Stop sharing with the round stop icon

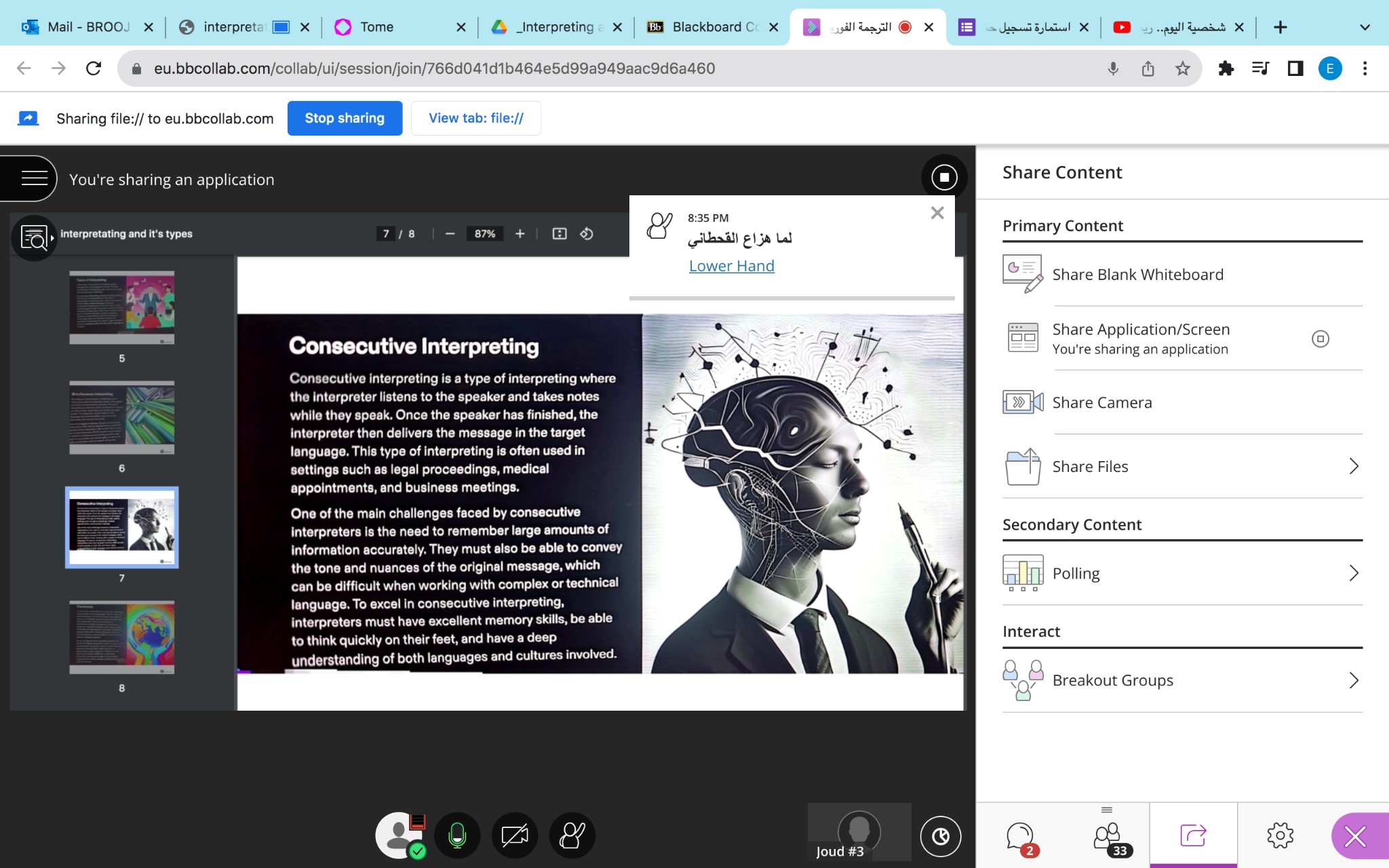coord(944,178)
